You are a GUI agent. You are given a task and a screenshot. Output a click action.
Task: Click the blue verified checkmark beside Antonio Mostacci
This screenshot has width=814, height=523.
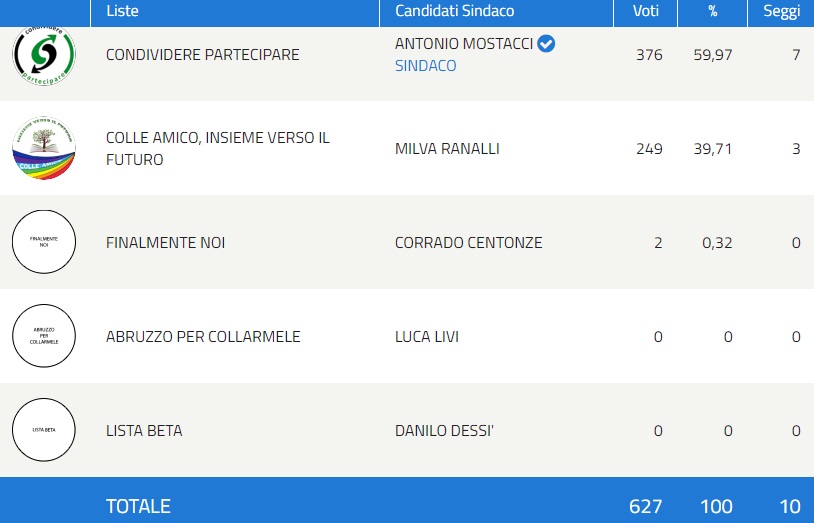[546, 44]
